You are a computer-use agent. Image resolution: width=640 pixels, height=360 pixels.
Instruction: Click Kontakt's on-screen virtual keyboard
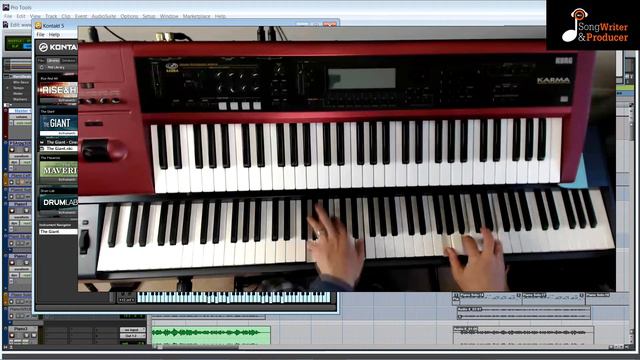pos(233,298)
